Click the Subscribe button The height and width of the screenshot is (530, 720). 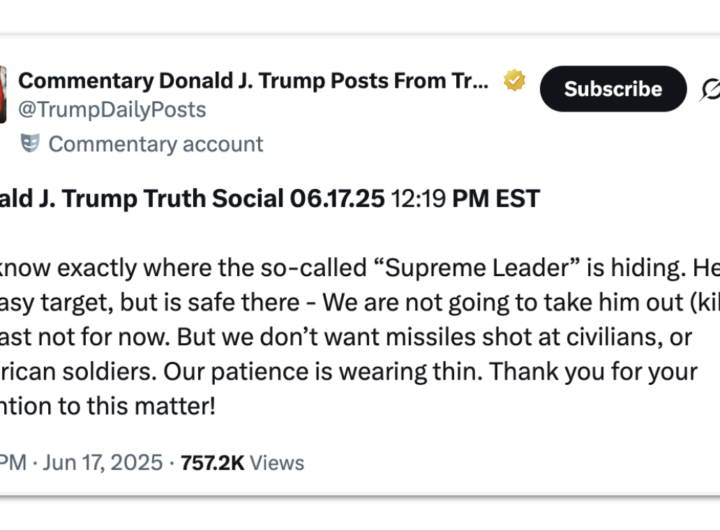point(613,89)
